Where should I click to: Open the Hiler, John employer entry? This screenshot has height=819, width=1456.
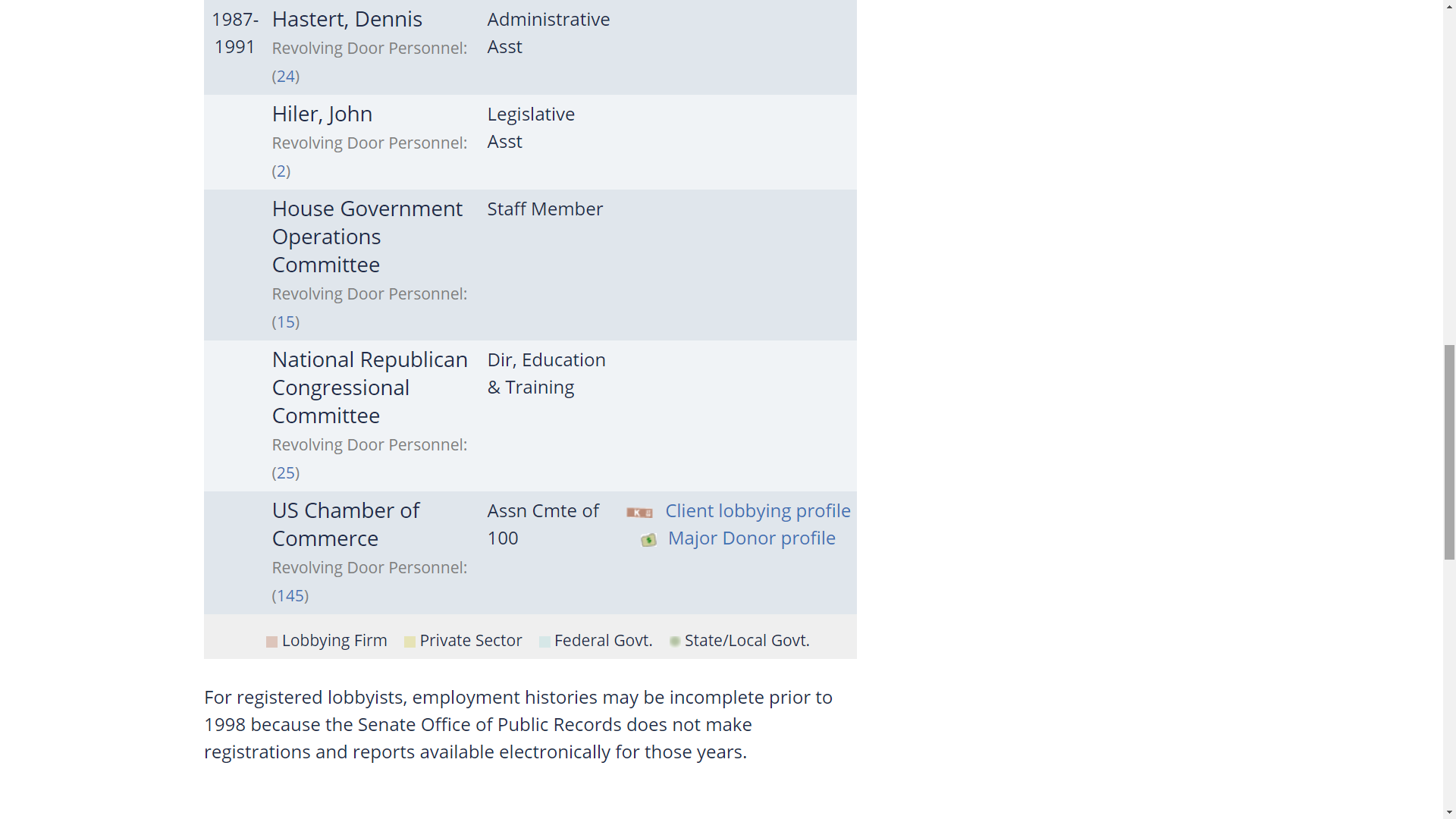click(x=322, y=114)
